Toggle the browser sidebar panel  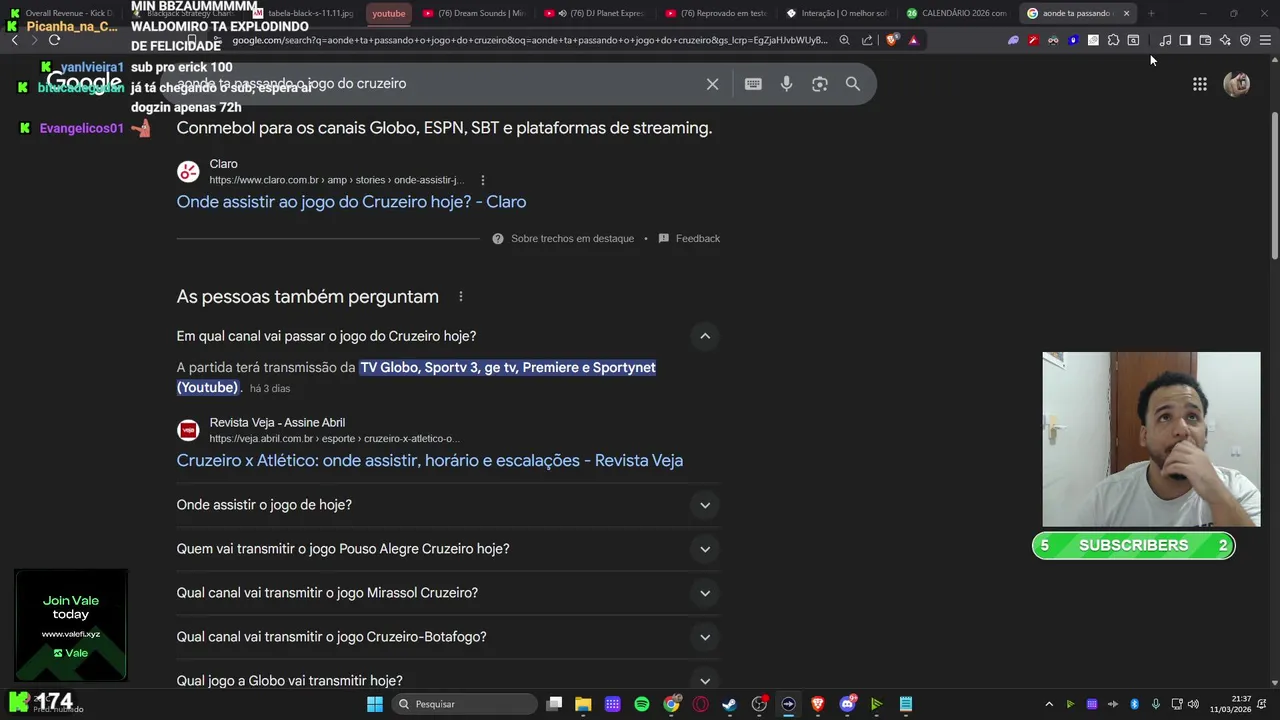point(1185,40)
